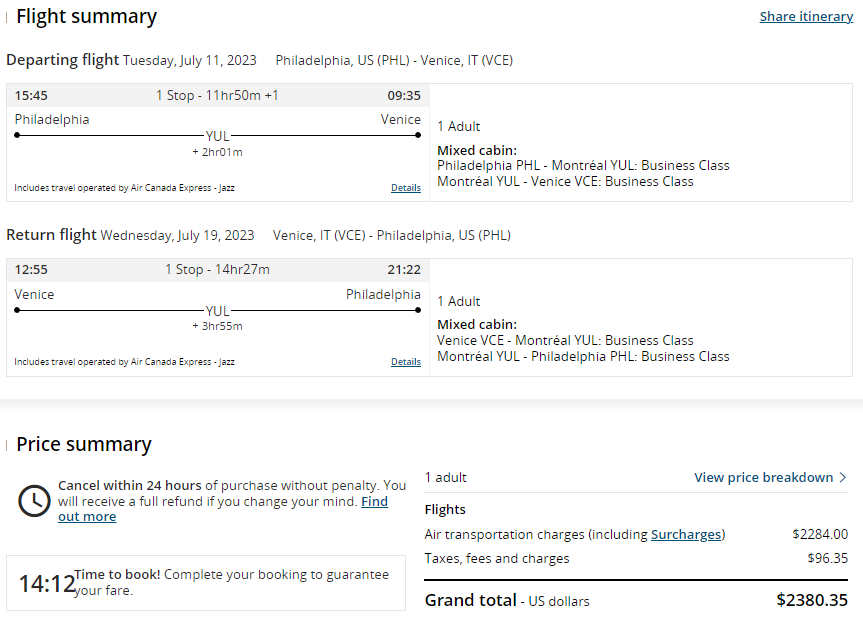The width and height of the screenshot is (863, 618).
Task: Click the Grand total amount $2380.35
Action: coord(812,601)
